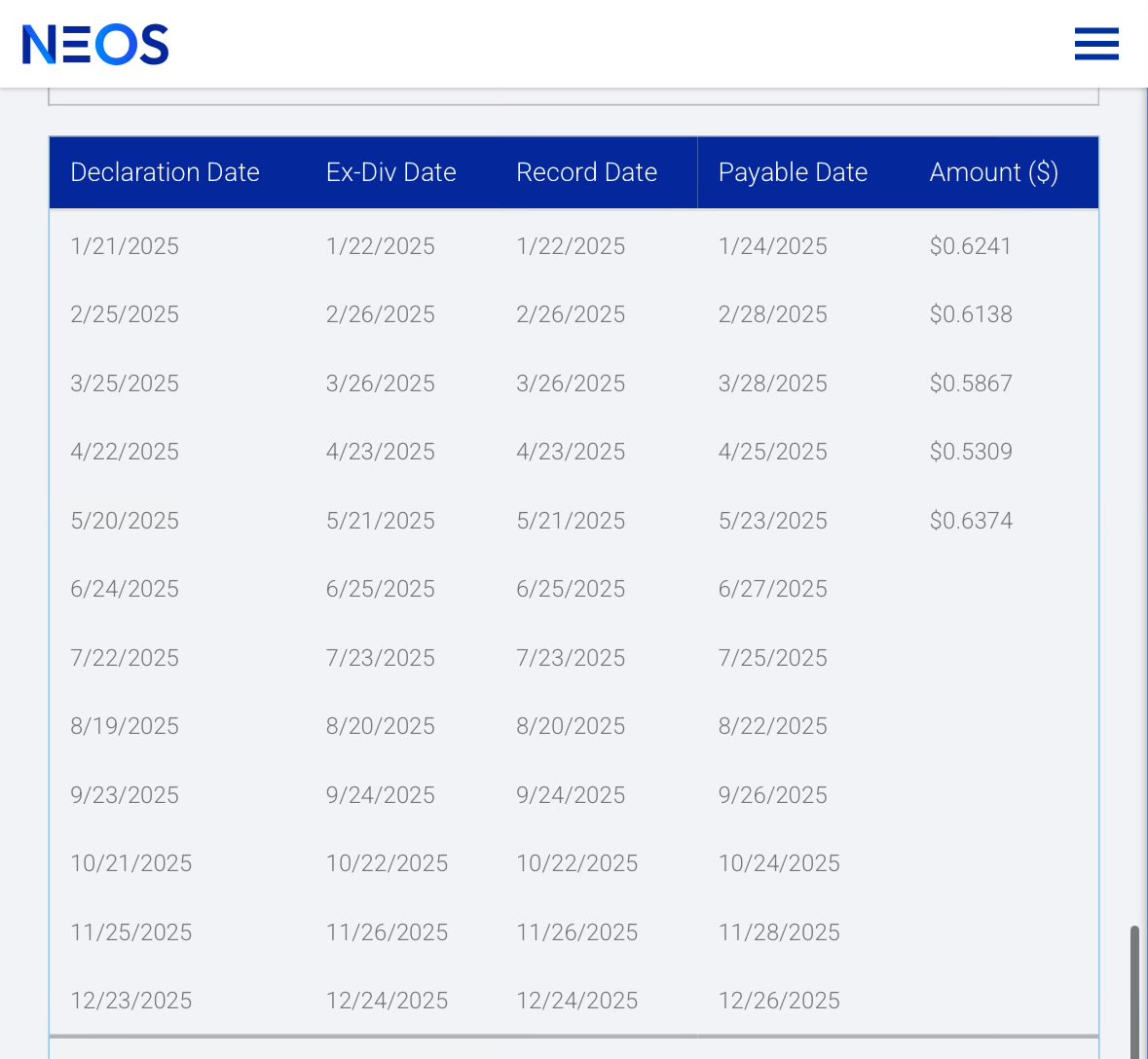Image resolution: width=1148 pixels, height=1059 pixels.
Task: Click the Declaration Date column header
Action: pyautogui.click(x=165, y=172)
